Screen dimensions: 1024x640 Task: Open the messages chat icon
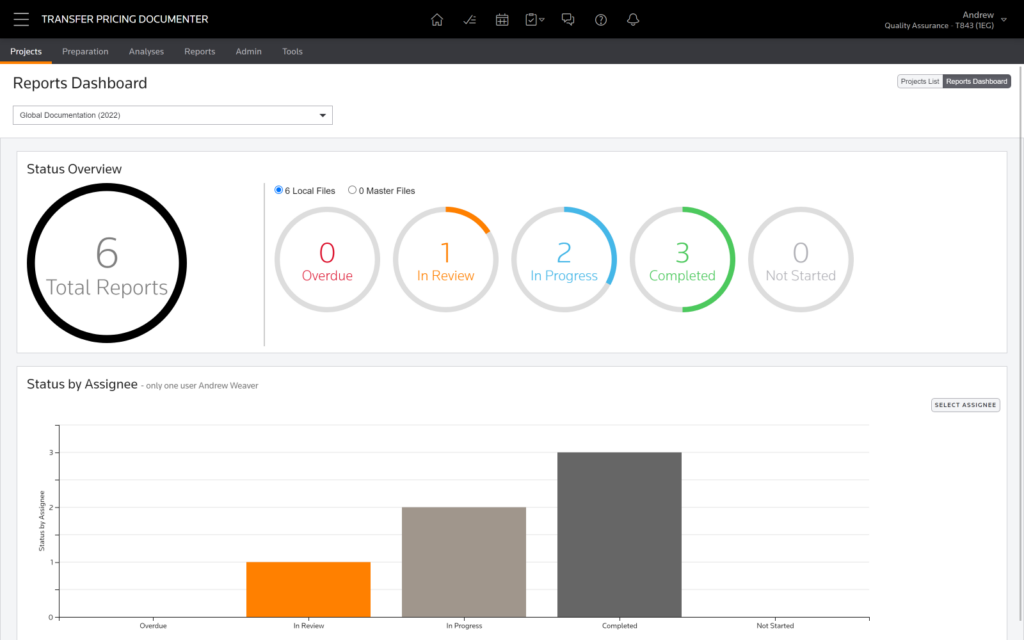(x=568, y=19)
